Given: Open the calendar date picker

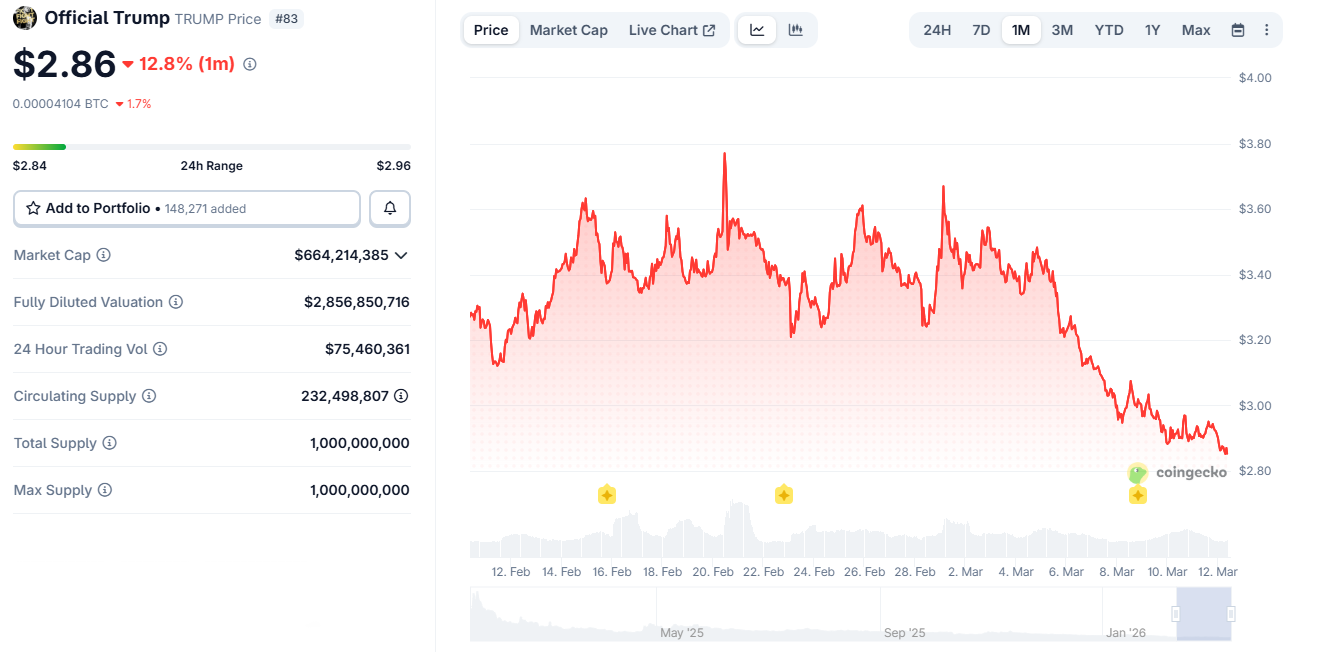Looking at the screenshot, I should (1237, 30).
